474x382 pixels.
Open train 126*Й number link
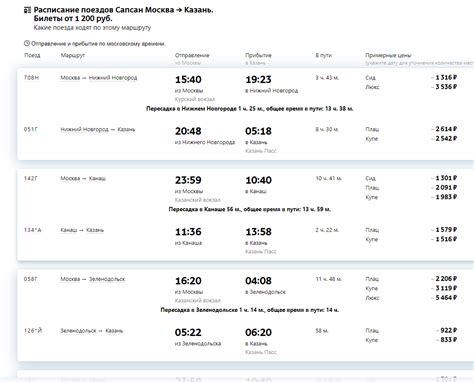tap(33, 331)
